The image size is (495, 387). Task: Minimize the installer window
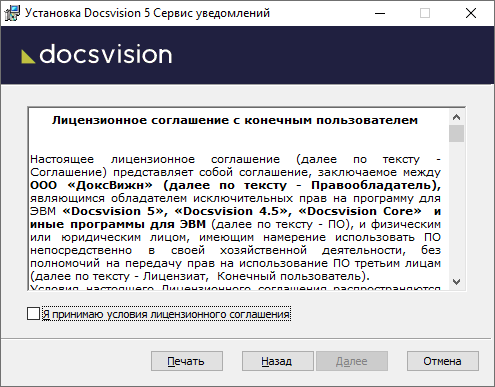coord(380,13)
